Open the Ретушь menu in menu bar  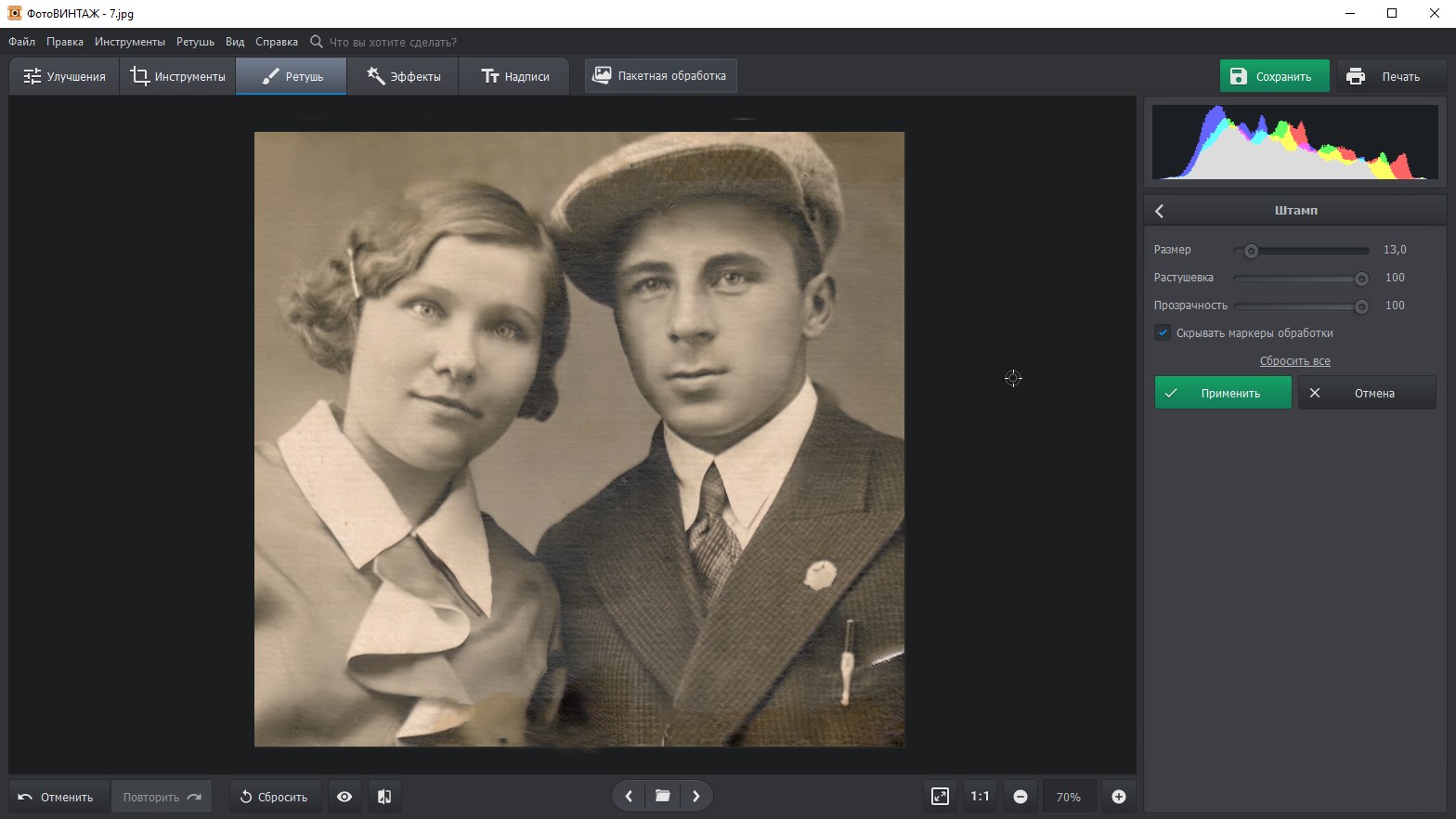click(x=195, y=42)
